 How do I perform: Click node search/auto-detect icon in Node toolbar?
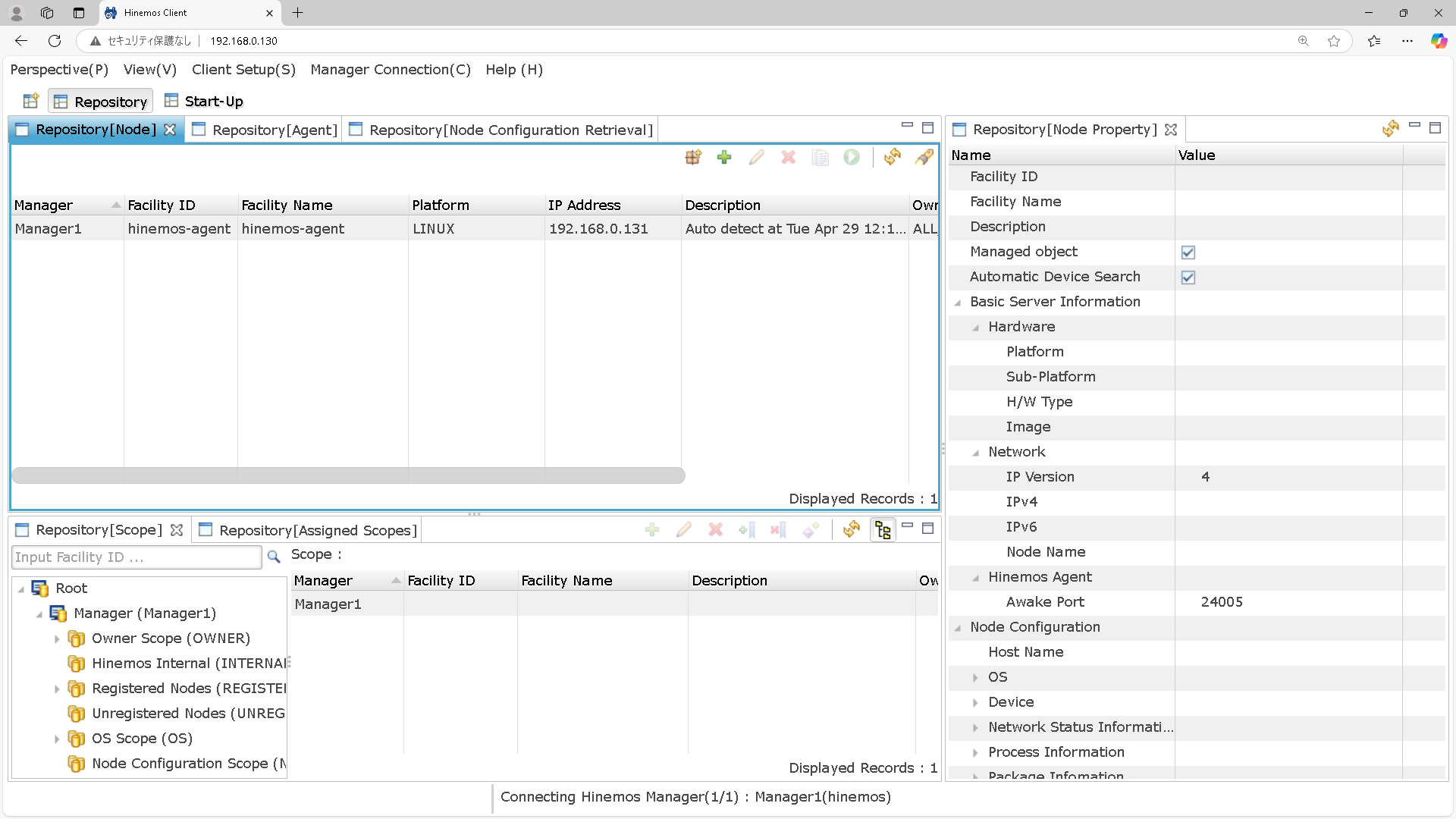coord(693,157)
